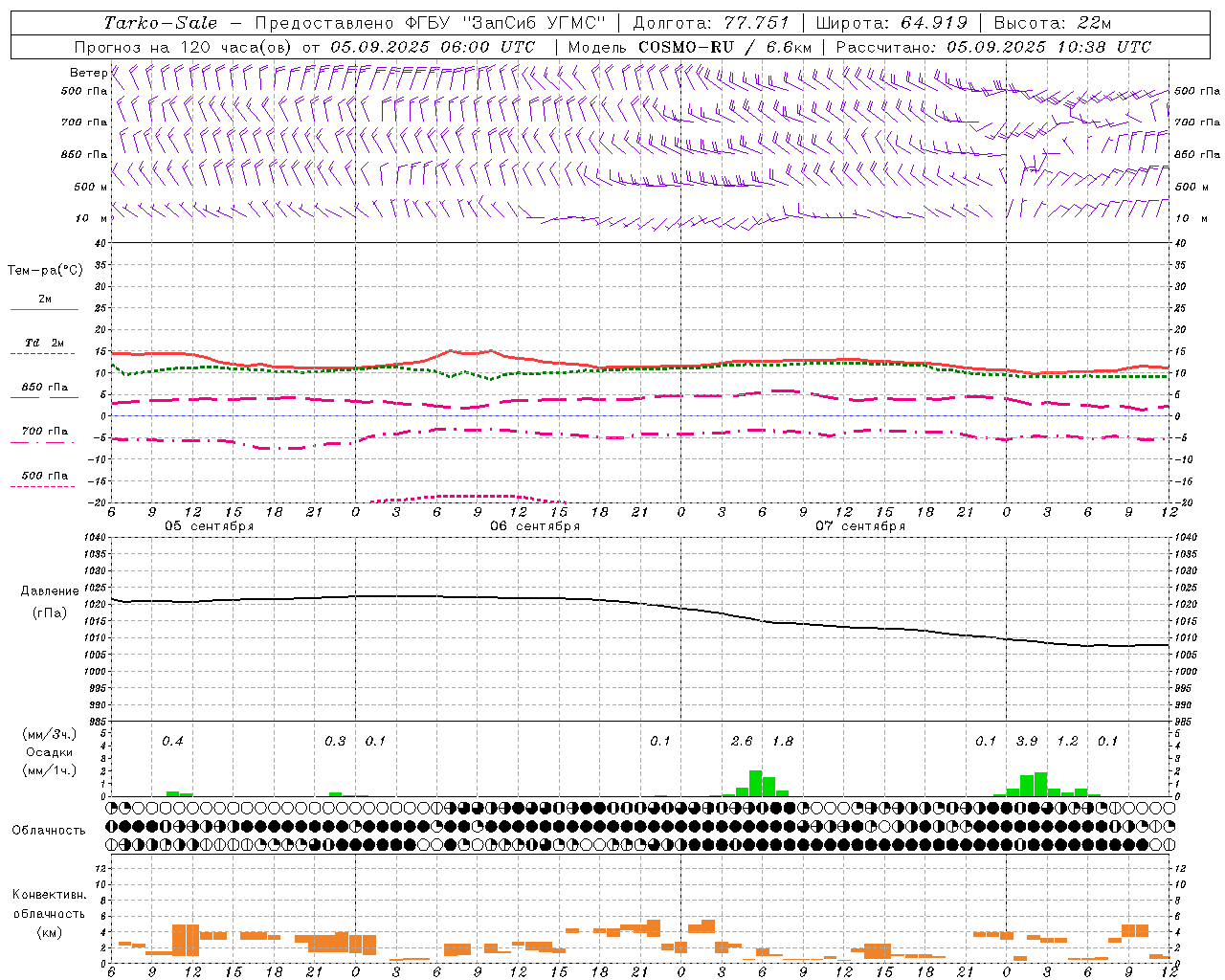The width and height of the screenshot is (1225, 980).
Task: Click the "Tarko-Sale" station title
Action: point(161,23)
